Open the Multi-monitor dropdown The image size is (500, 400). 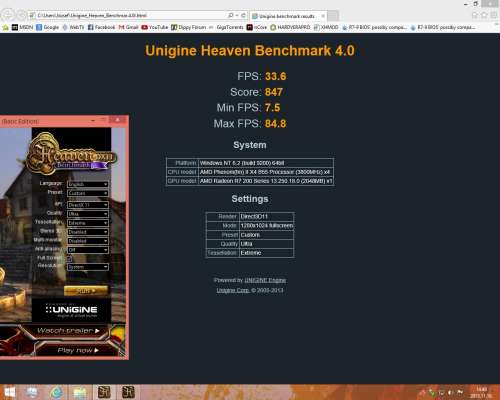(x=88, y=241)
